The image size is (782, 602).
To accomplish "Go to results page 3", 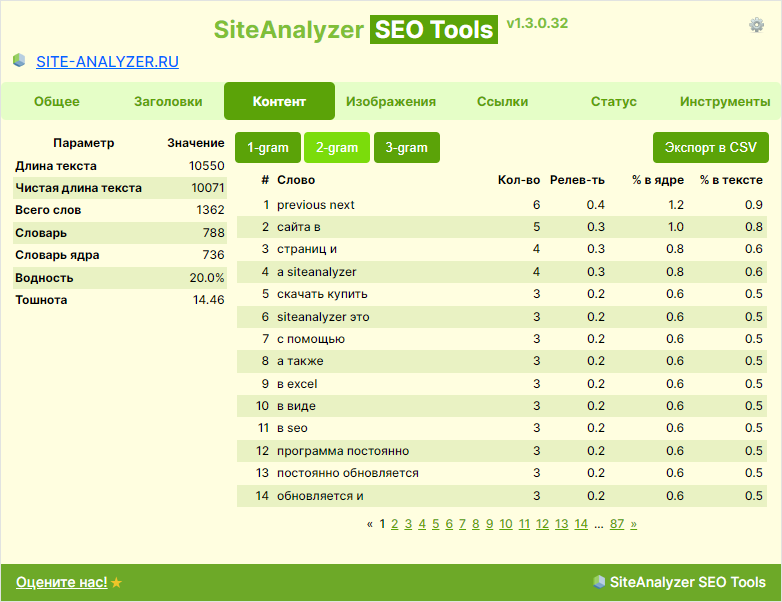I will (x=408, y=524).
